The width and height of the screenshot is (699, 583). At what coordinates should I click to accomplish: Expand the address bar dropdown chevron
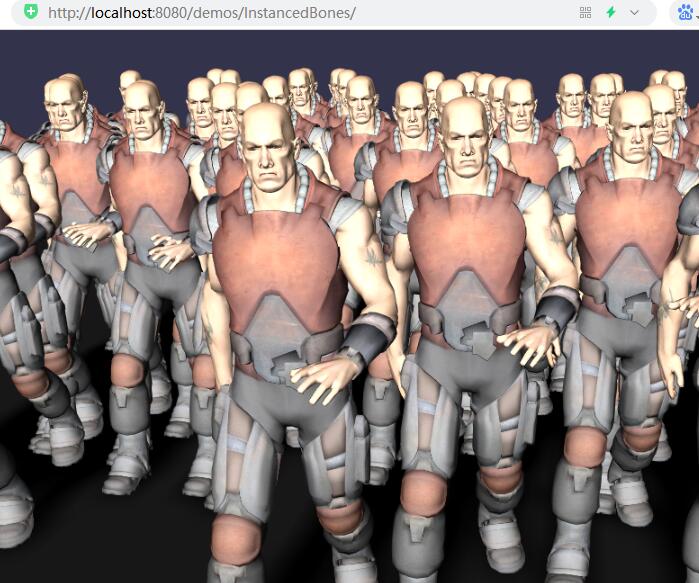tap(634, 12)
